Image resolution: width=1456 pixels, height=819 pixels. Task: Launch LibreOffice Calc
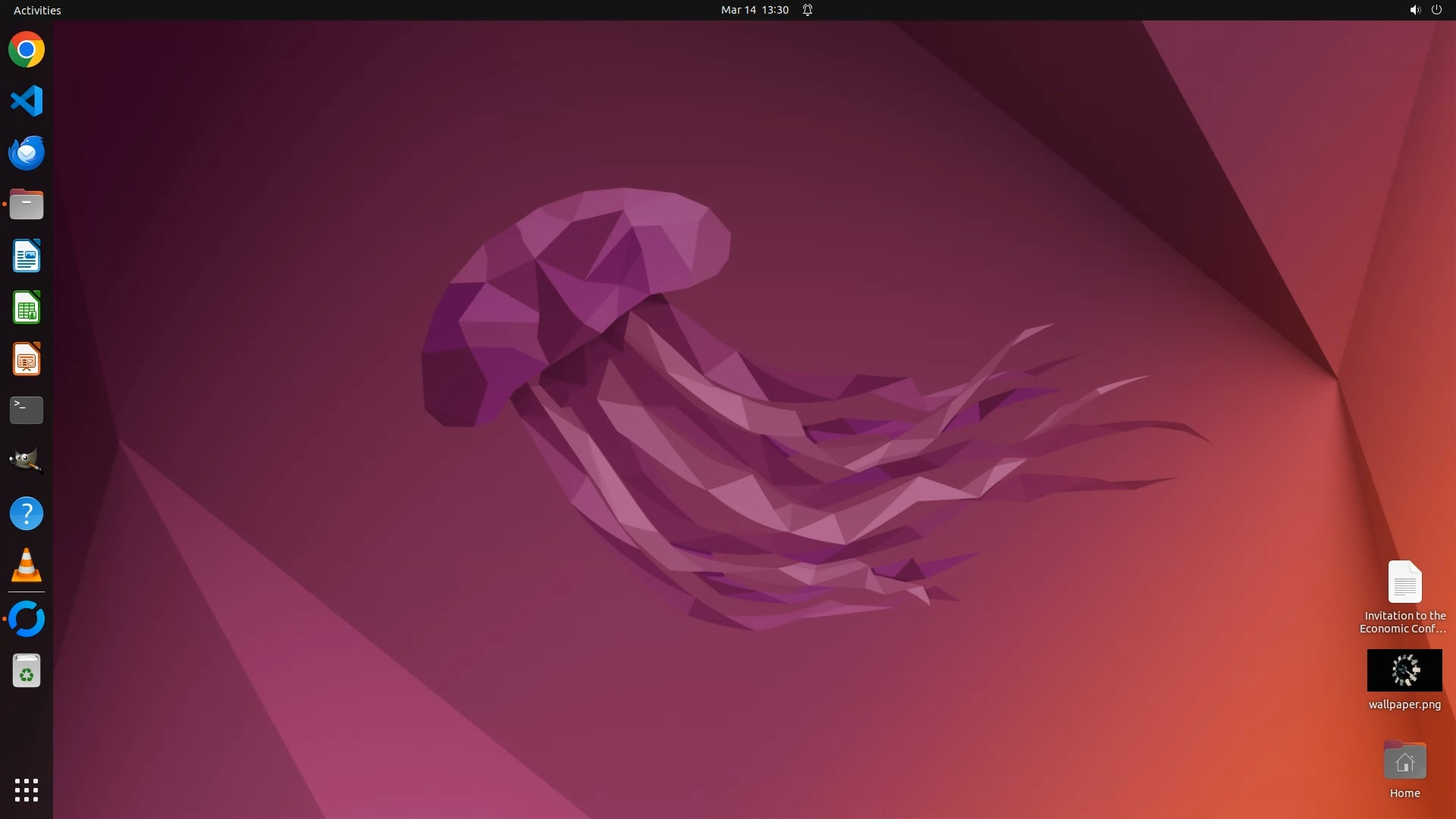click(x=27, y=308)
